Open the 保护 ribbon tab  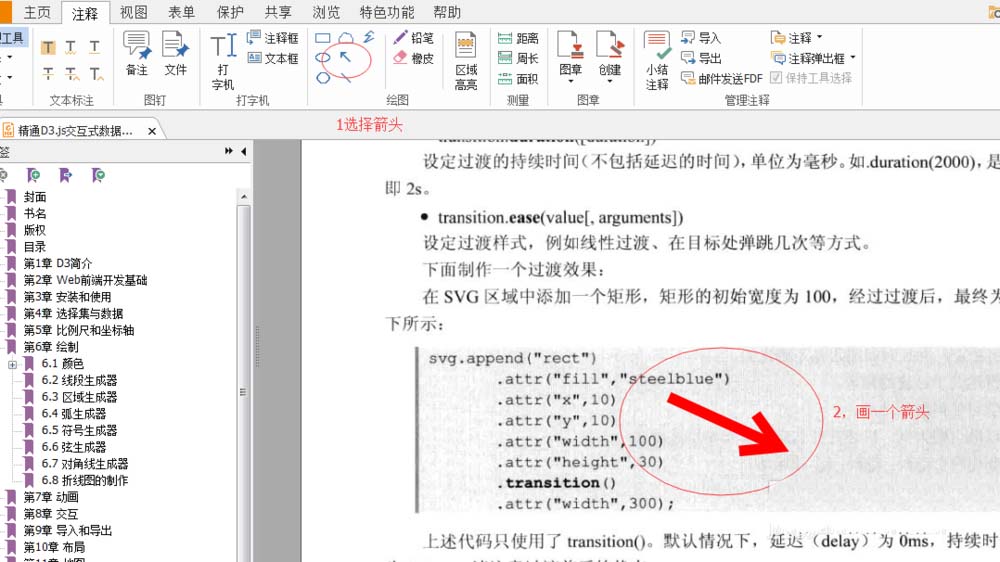[x=230, y=13]
